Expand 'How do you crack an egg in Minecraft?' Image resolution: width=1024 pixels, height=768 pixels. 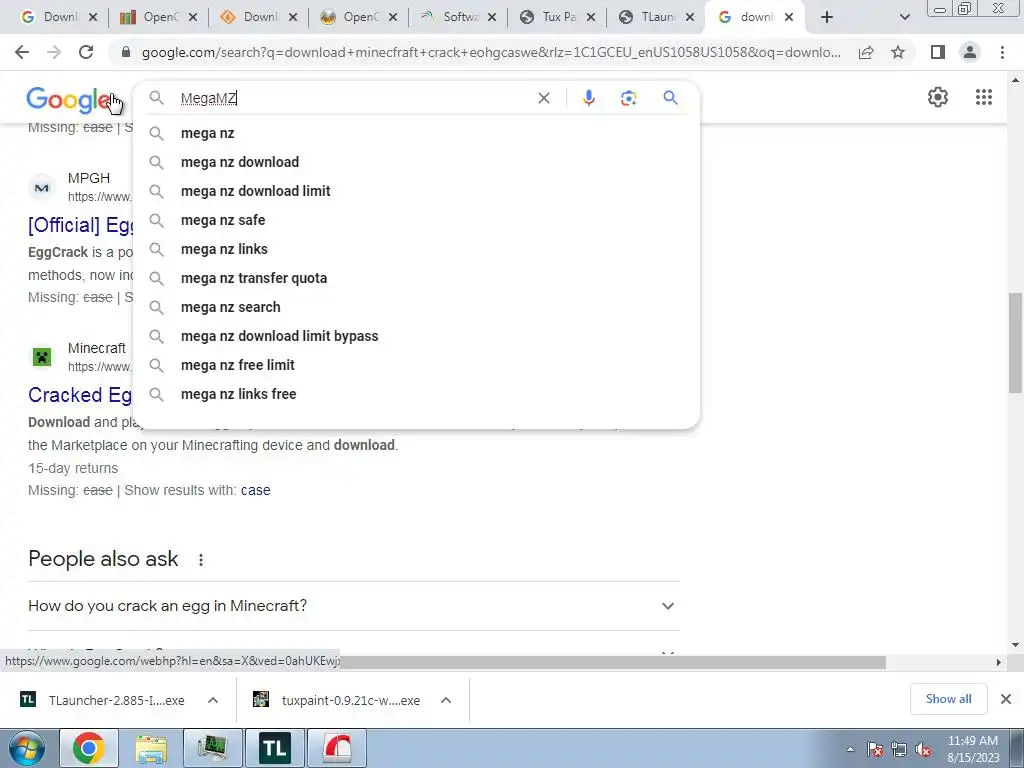[354, 606]
